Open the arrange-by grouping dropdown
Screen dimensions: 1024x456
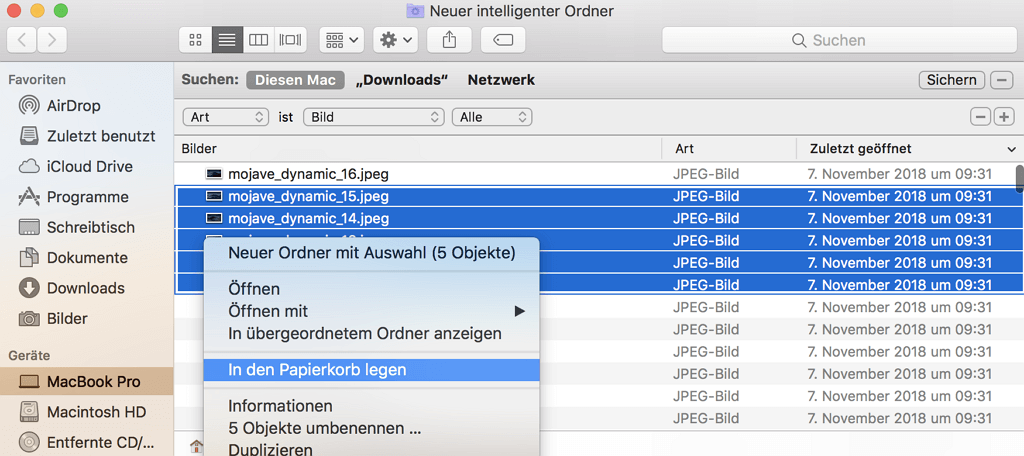tap(342, 40)
